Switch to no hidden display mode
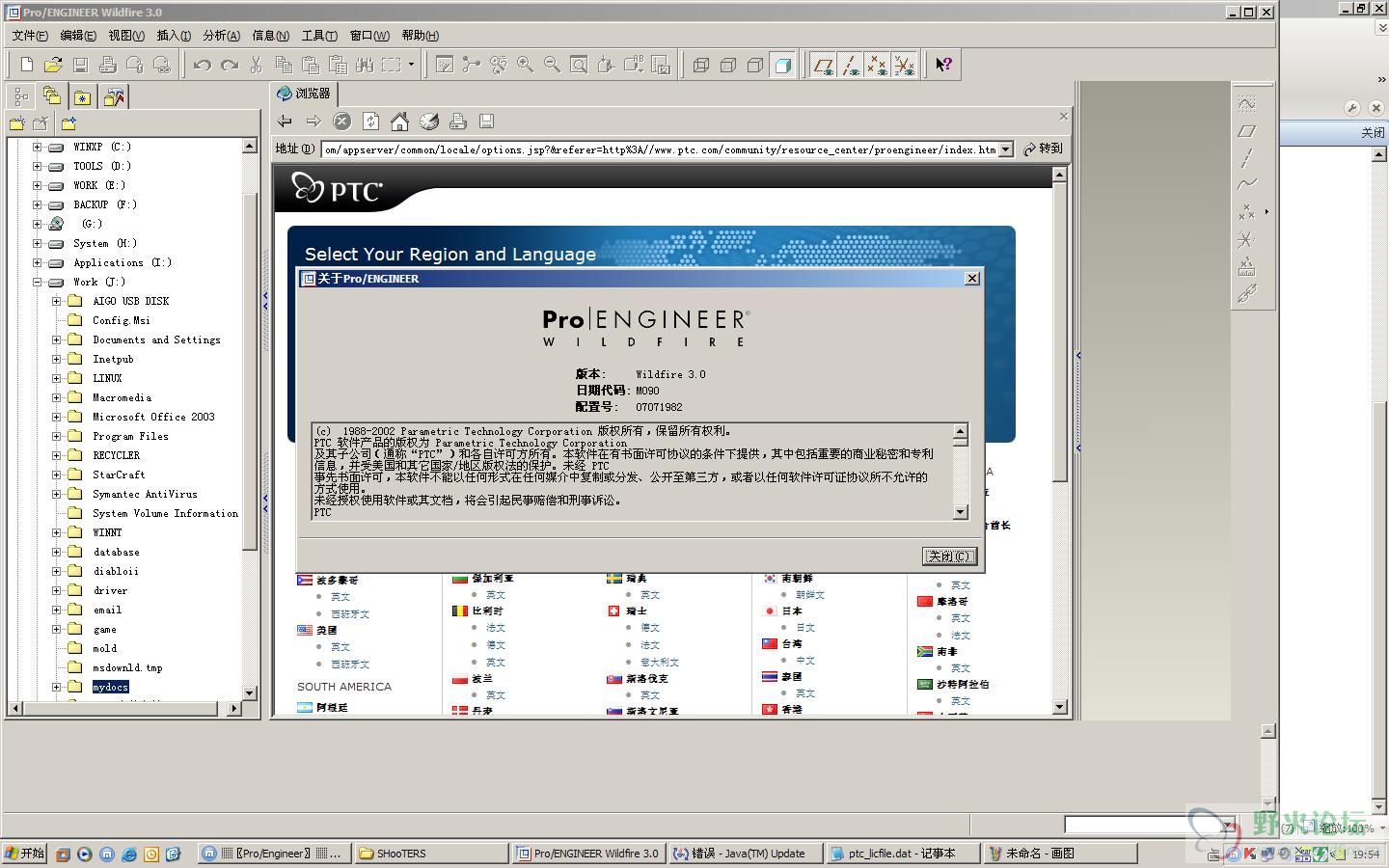Image resolution: width=1389 pixels, height=868 pixels. pyautogui.click(x=755, y=65)
